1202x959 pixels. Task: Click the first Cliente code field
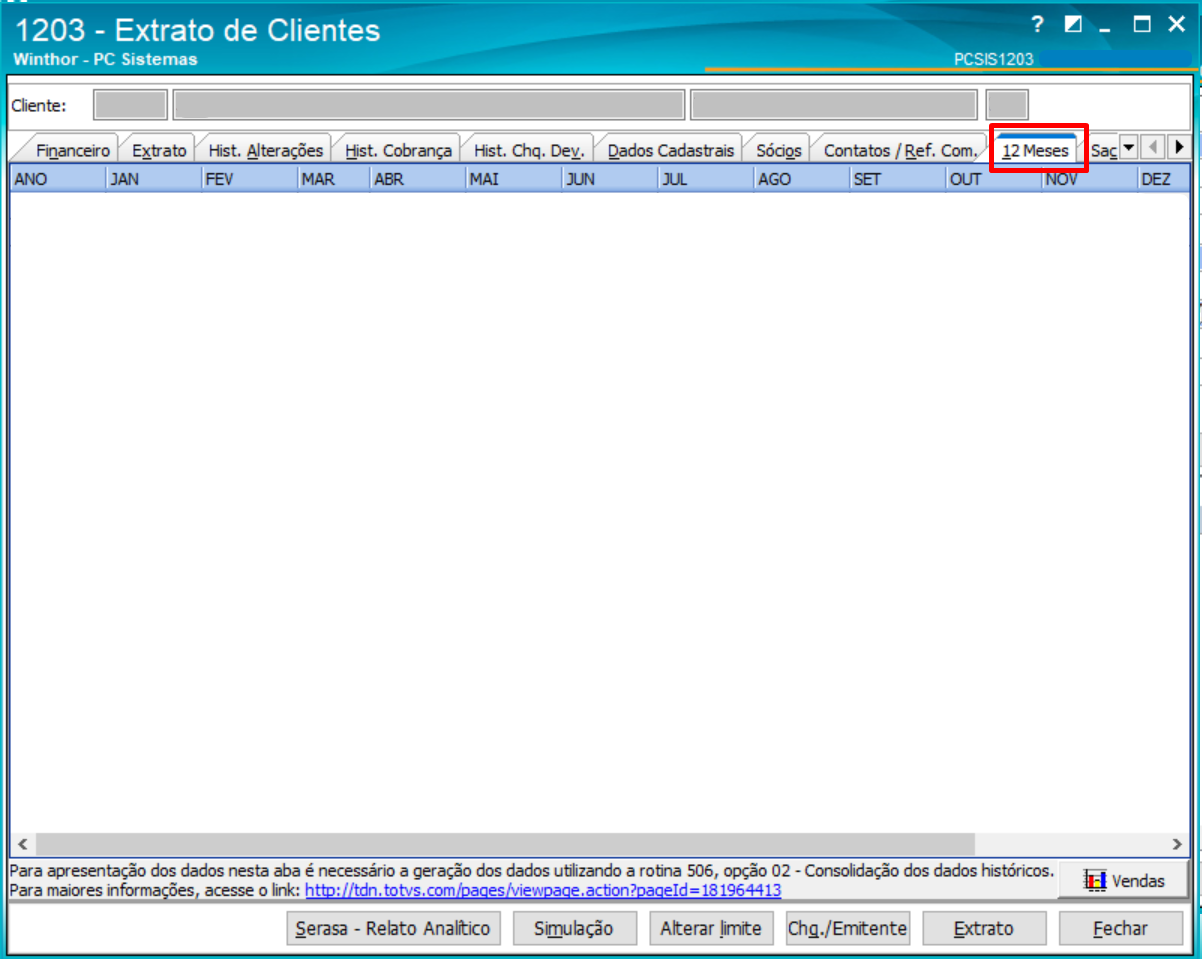[x=130, y=105]
